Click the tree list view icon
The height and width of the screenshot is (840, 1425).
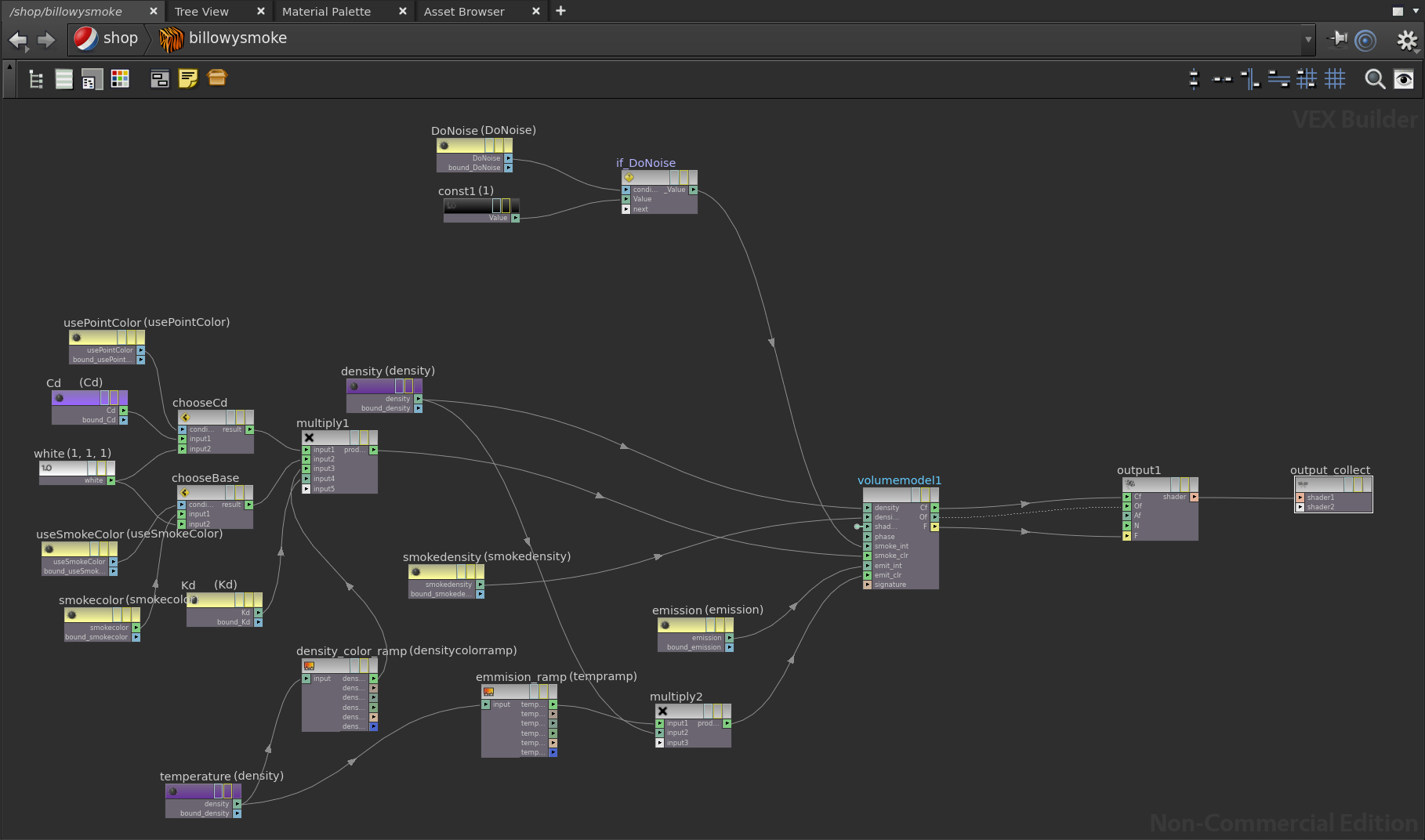[x=36, y=79]
